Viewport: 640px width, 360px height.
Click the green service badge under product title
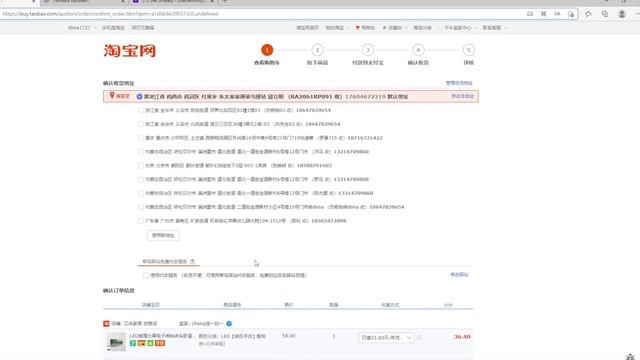click(x=150, y=343)
